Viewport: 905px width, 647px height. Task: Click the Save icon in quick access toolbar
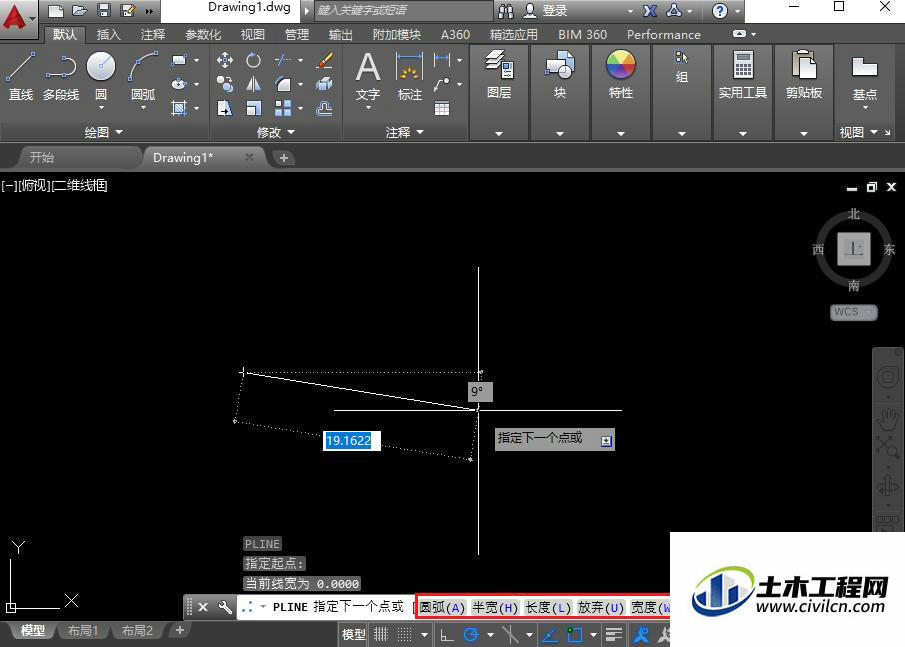104,10
